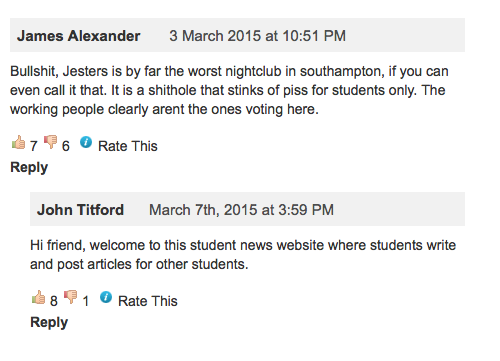500x361 pixels.
Task: Thumbs down John Titford's reply
Action: point(71,297)
